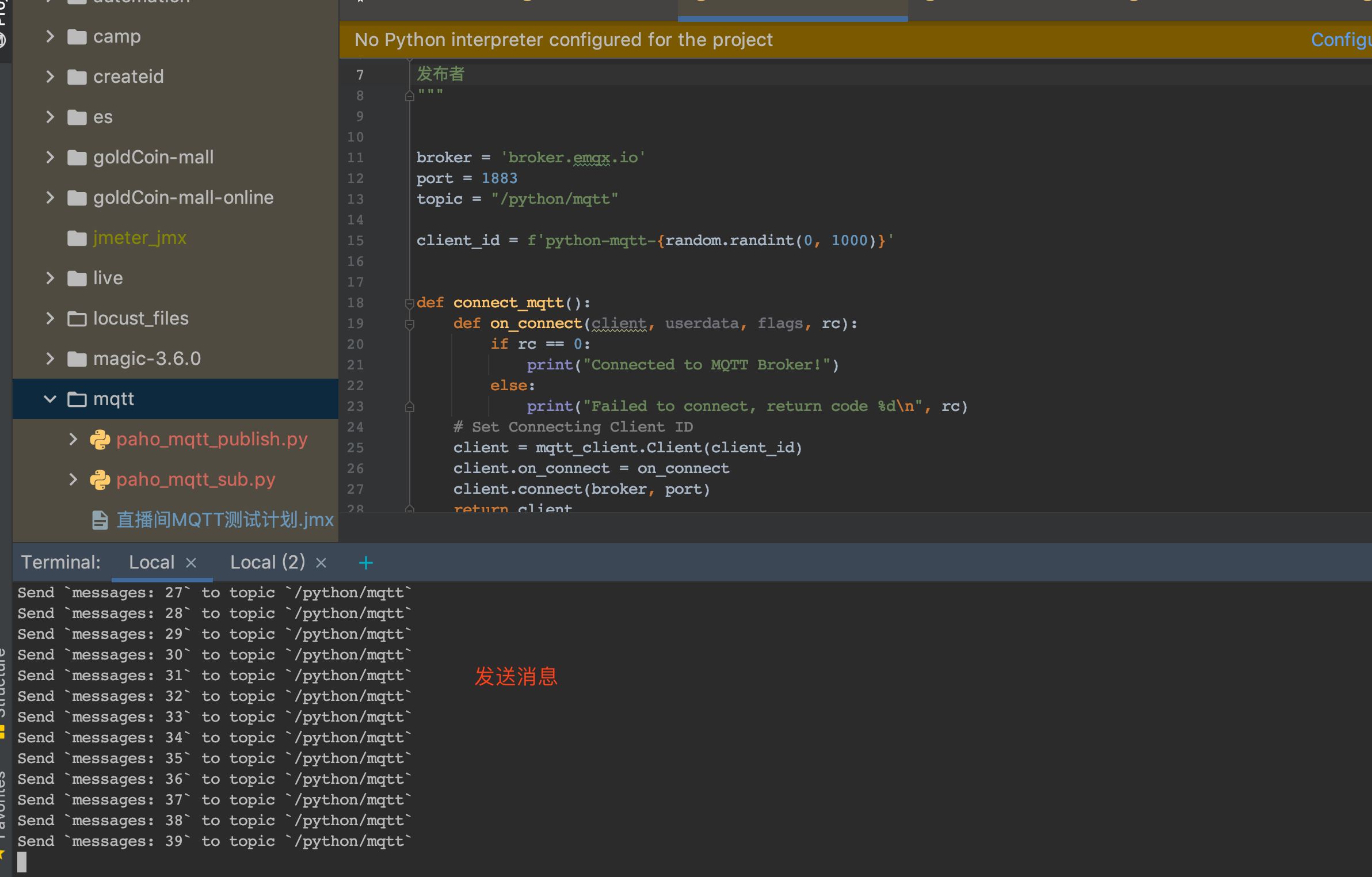The image size is (1372, 877).
Task: Click in the terminal command input area
Action: click(230, 861)
